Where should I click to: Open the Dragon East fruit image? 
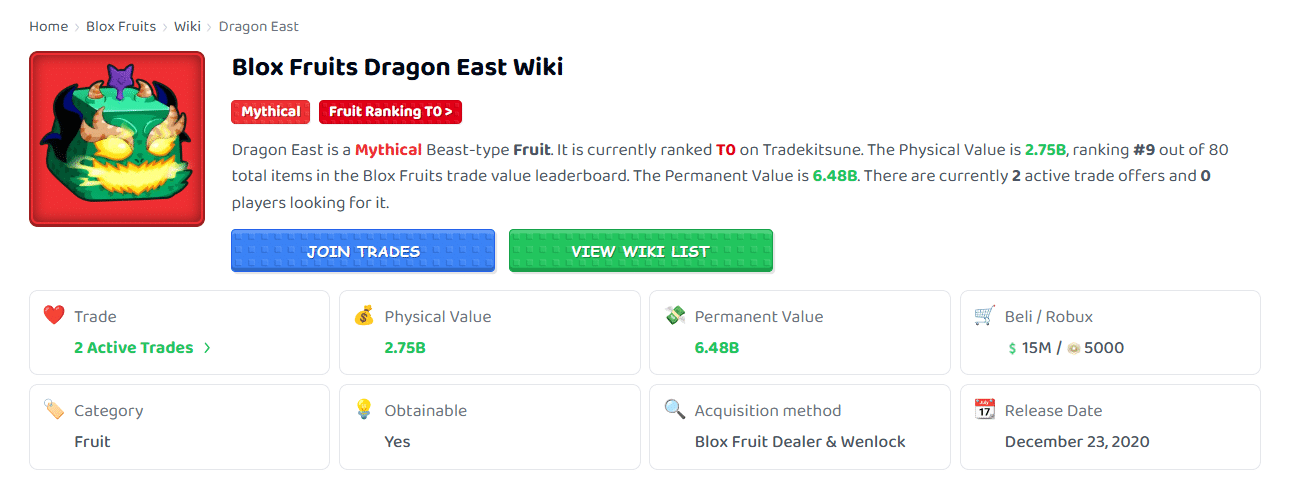coord(117,139)
